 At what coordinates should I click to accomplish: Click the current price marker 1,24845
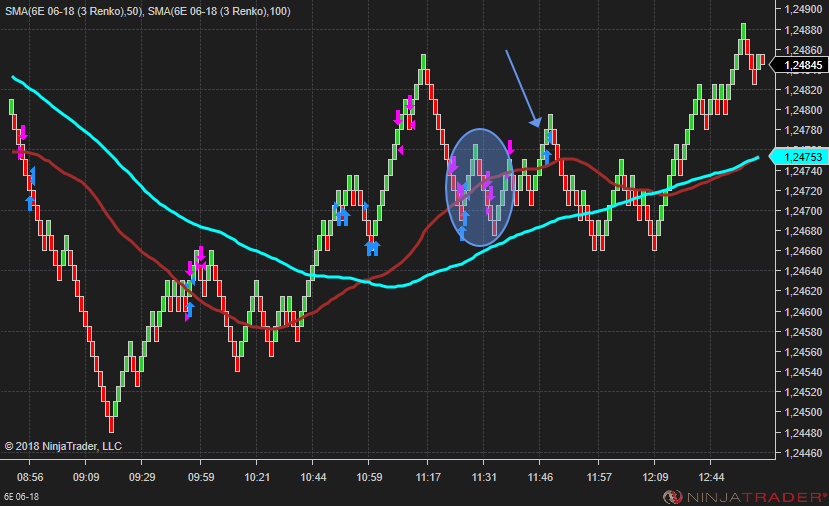pyautogui.click(x=802, y=65)
